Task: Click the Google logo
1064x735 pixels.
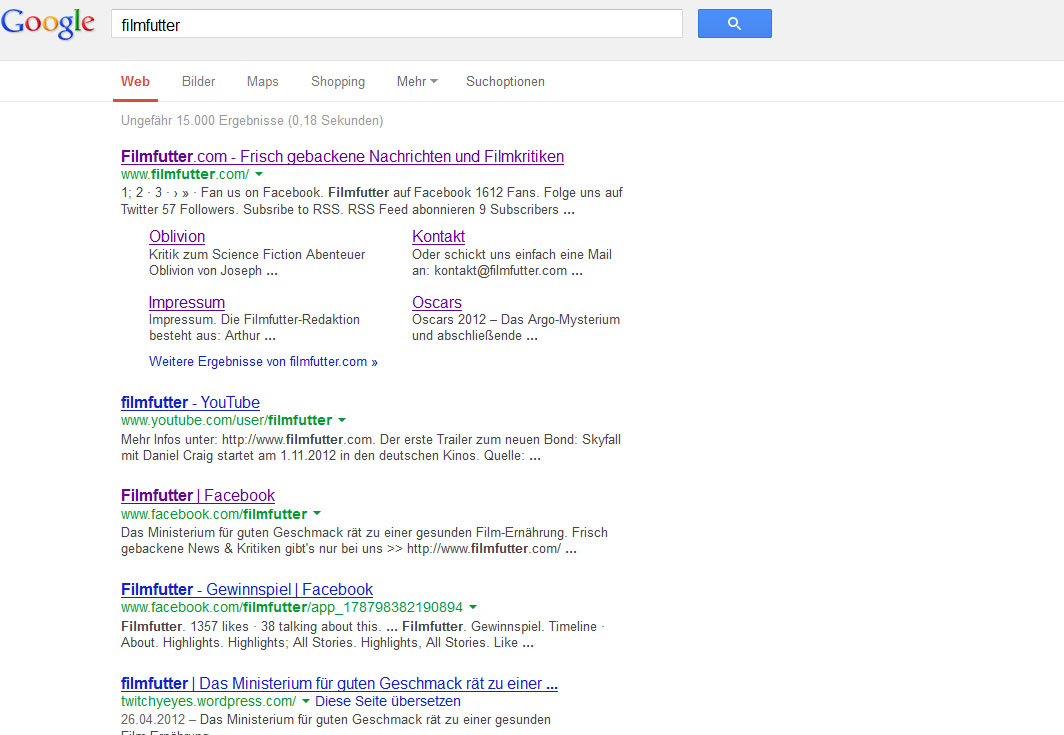Action: pyautogui.click(x=48, y=24)
